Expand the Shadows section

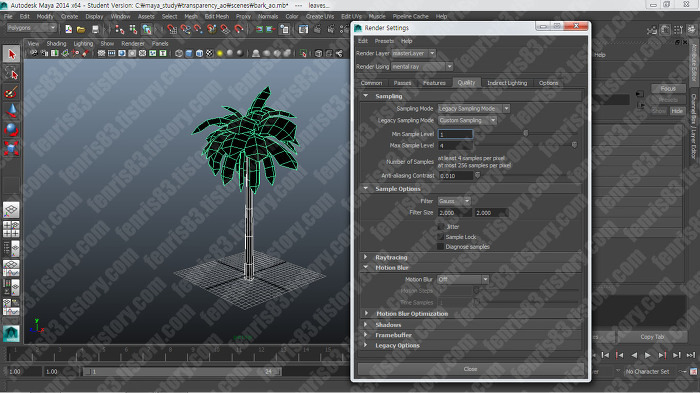pos(366,325)
